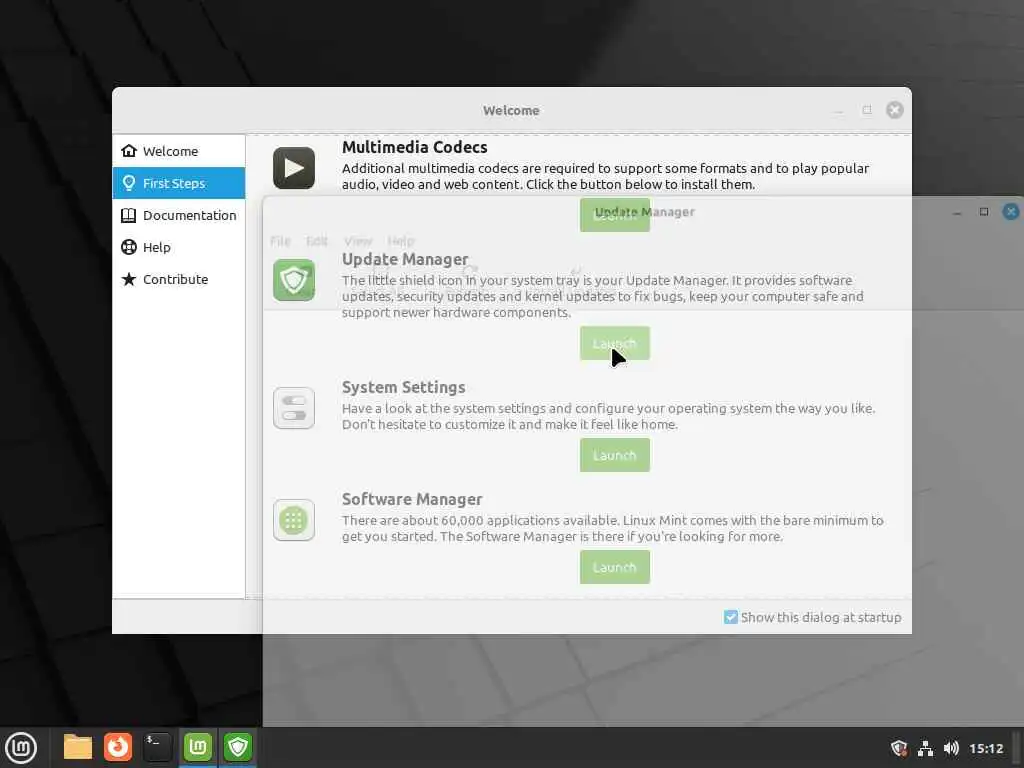Screen dimensions: 1024x768
Task: Open the Documentation section
Action: (x=178, y=215)
